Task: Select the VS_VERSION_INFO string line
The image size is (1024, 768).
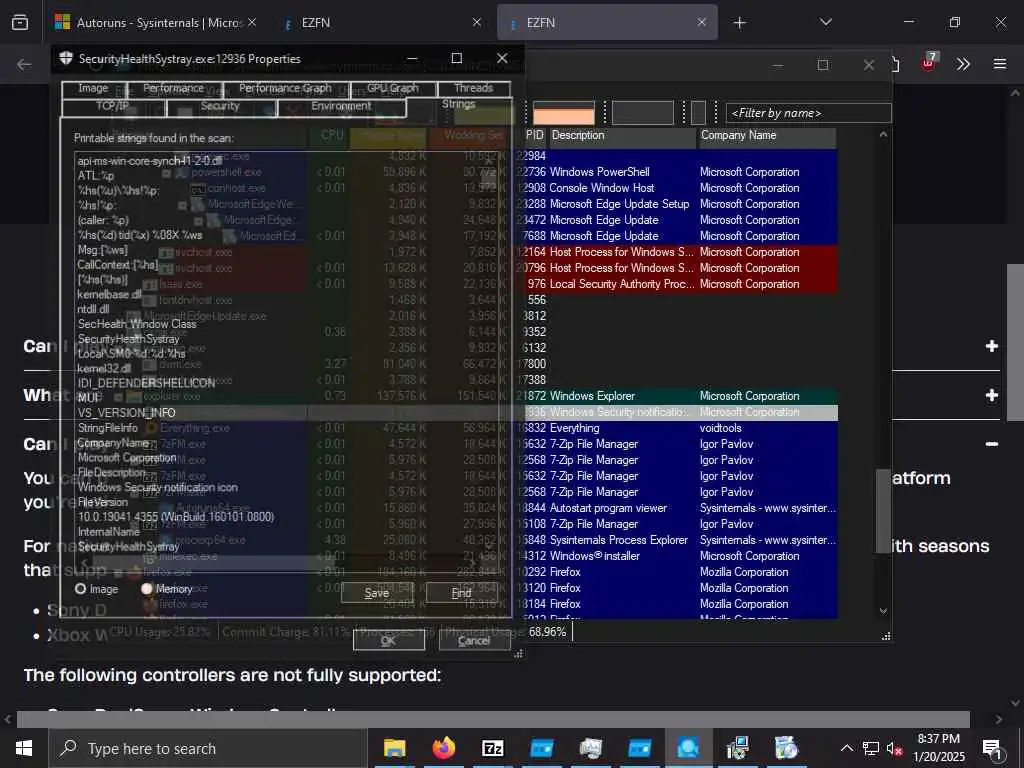Action: [x=126, y=413]
